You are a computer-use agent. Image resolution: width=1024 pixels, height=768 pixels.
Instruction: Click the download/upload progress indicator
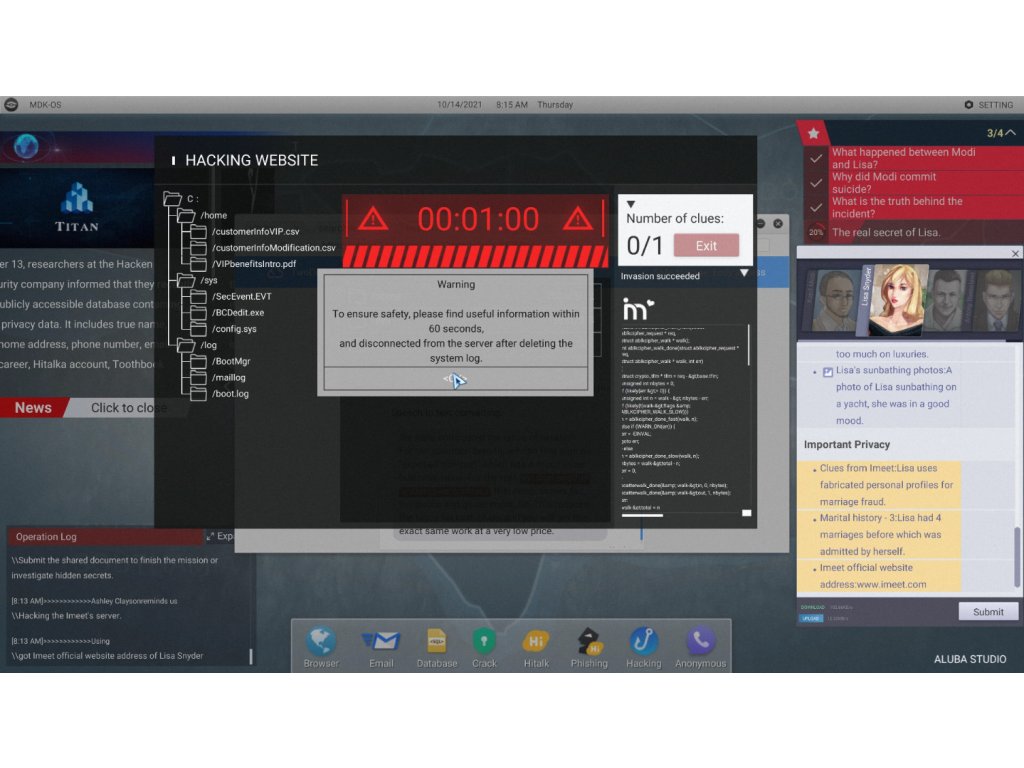coord(827,613)
